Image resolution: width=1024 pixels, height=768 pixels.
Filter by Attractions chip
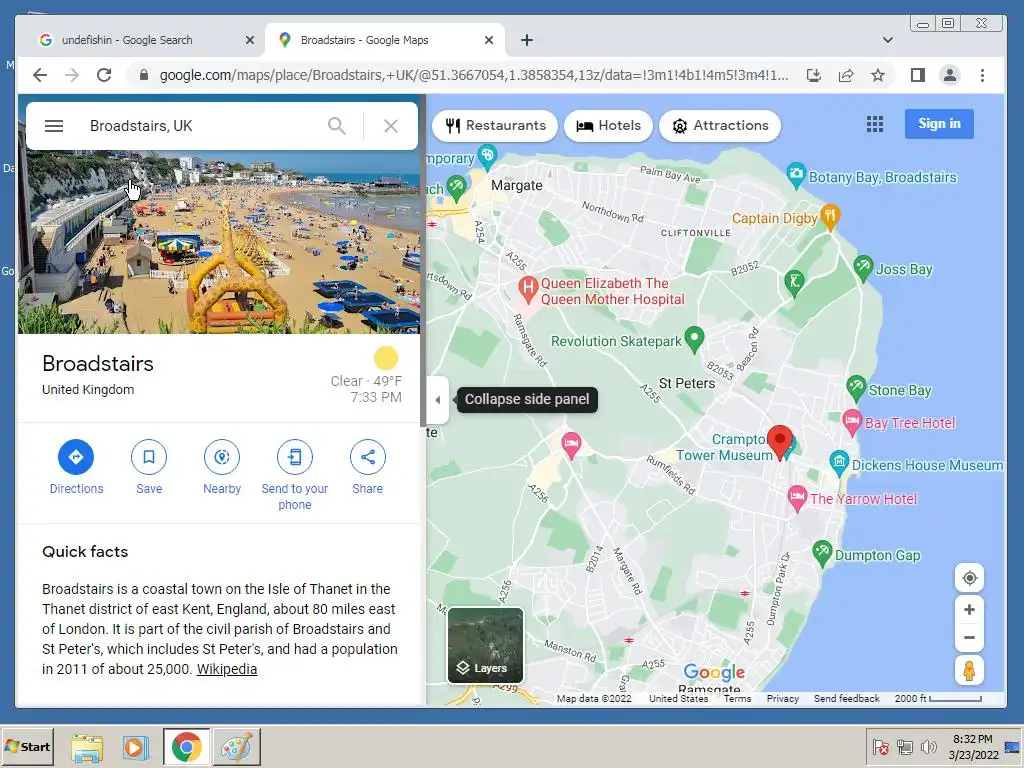720,125
